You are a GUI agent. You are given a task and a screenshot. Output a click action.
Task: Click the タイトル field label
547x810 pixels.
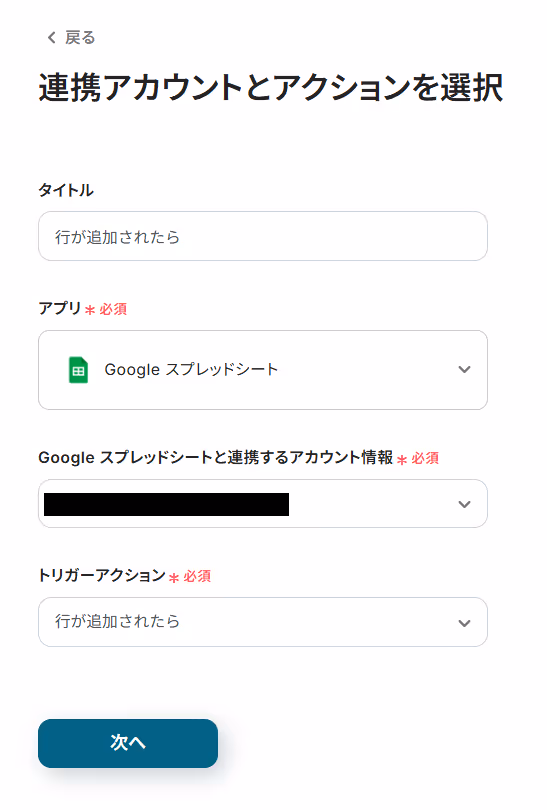click(66, 190)
